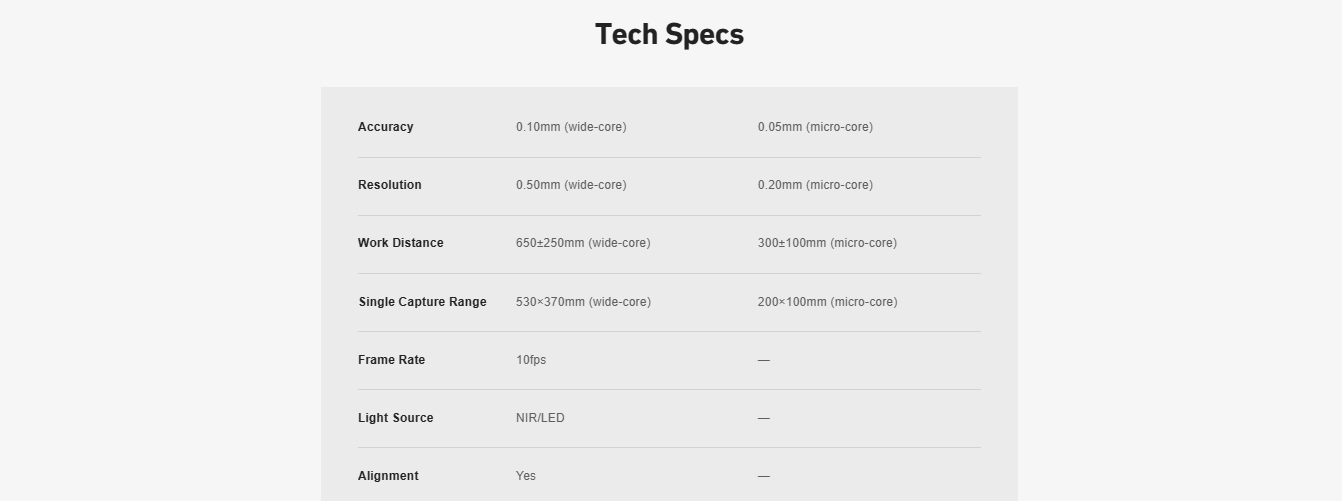
Task: Click the Light Source row label
Action: click(395, 418)
